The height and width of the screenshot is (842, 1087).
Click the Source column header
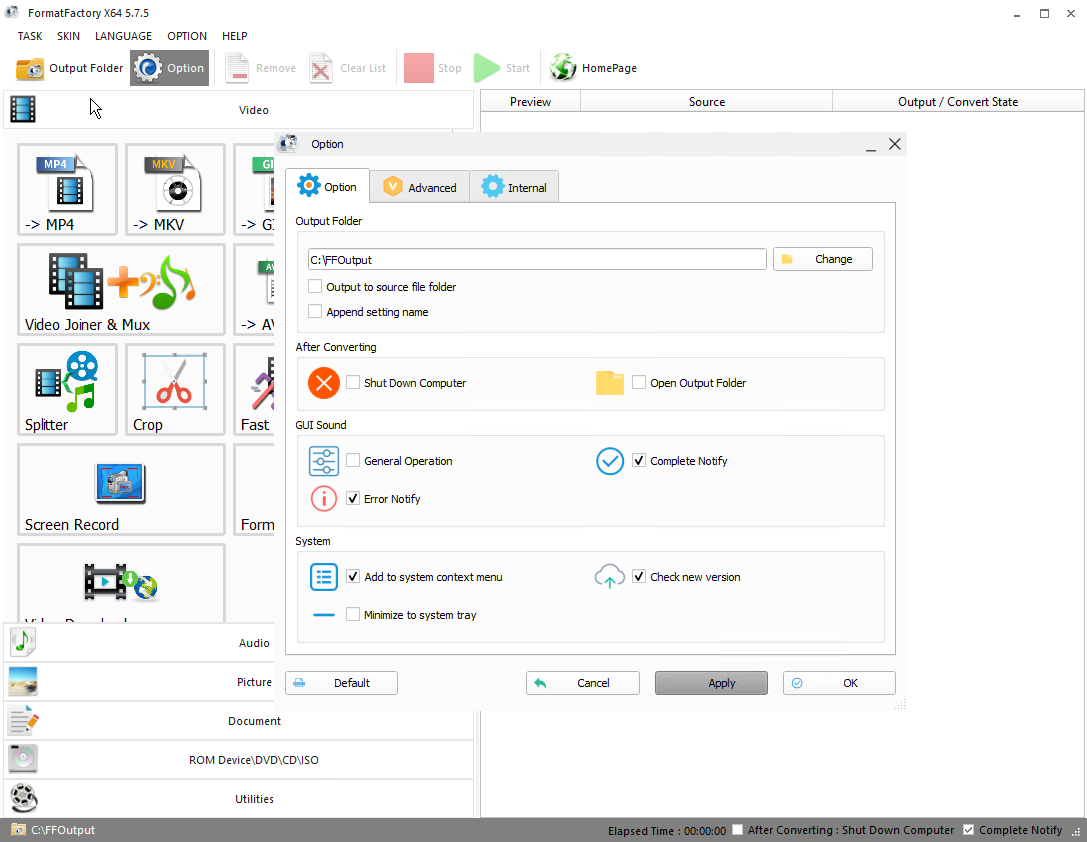tap(706, 101)
